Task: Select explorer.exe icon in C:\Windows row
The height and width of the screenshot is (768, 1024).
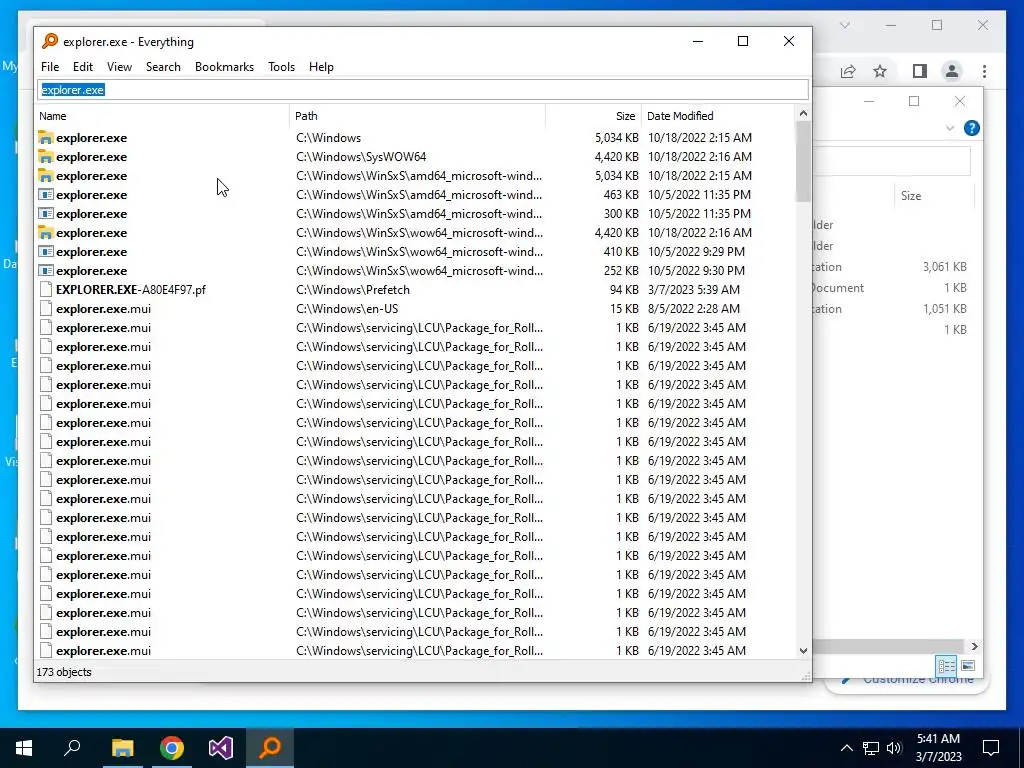Action: (x=45, y=138)
